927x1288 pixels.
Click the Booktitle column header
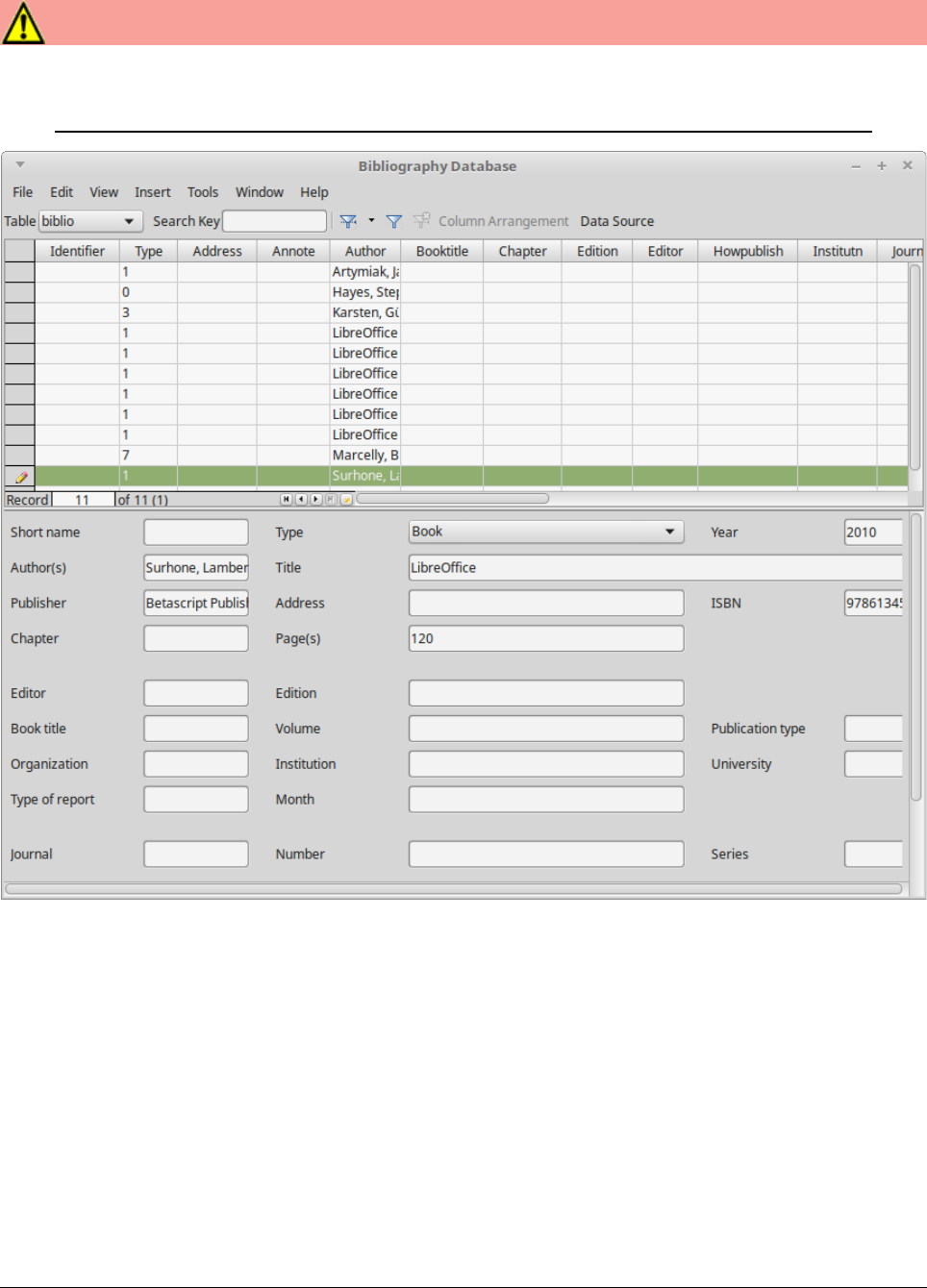pyautogui.click(x=442, y=251)
